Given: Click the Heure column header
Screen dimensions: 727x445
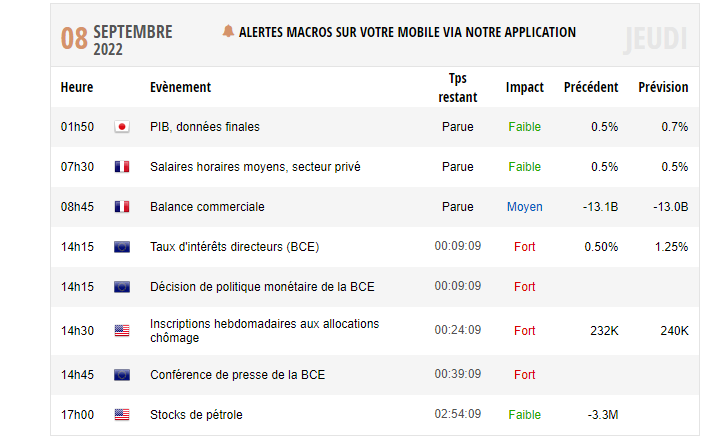Looking at the screenshot, I should pos(77,87).
